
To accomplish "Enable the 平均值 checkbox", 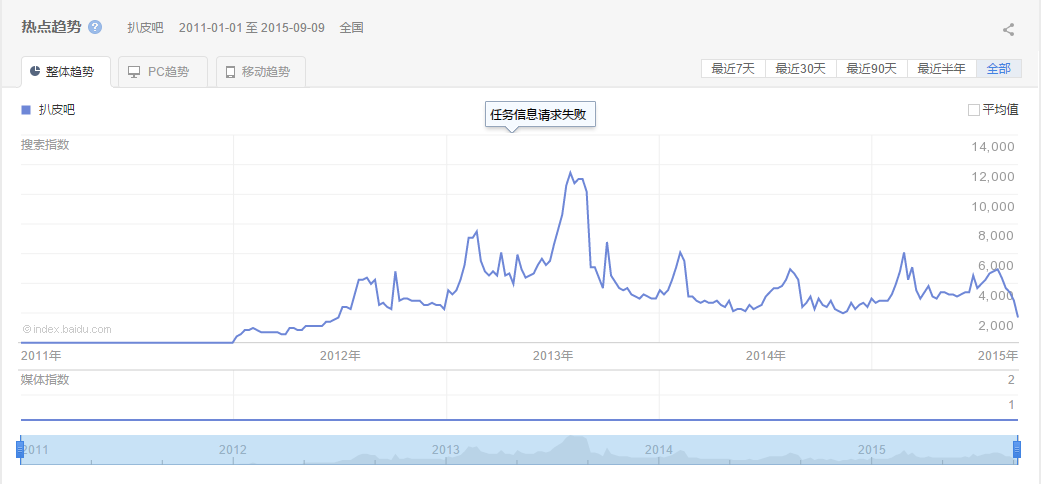I will 974,110.
